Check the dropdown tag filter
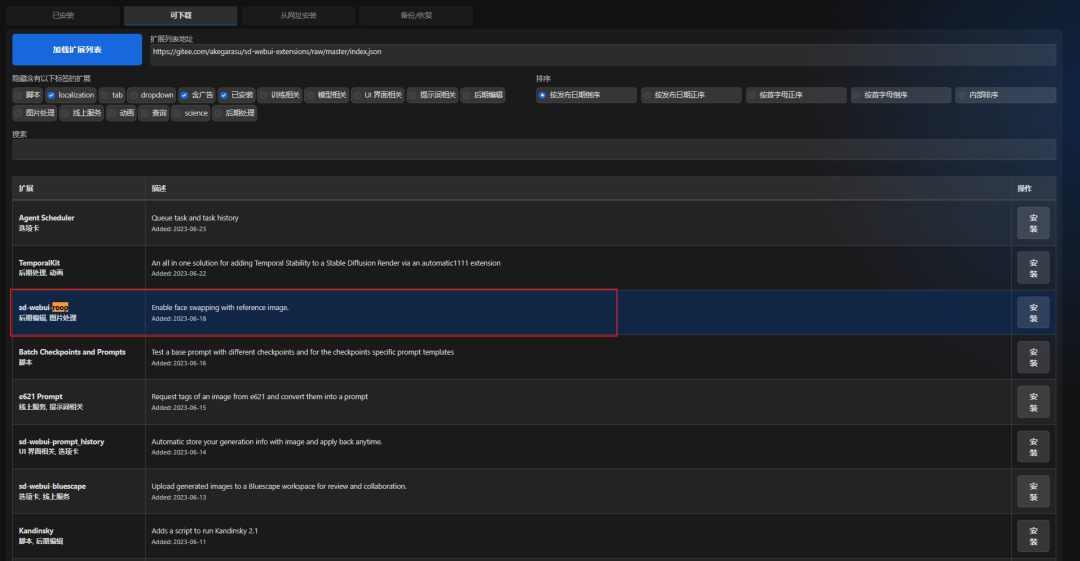1080x561 pixels. click(x=134, y=95)
